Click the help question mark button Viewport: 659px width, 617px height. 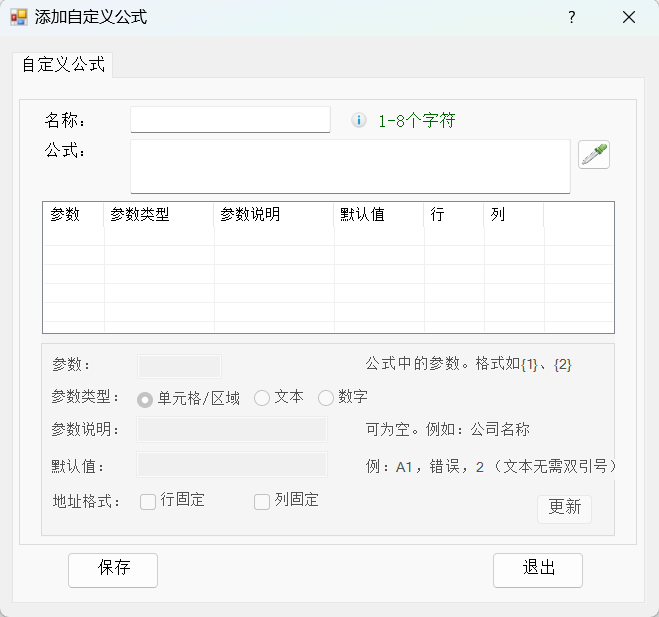point(572,17)
